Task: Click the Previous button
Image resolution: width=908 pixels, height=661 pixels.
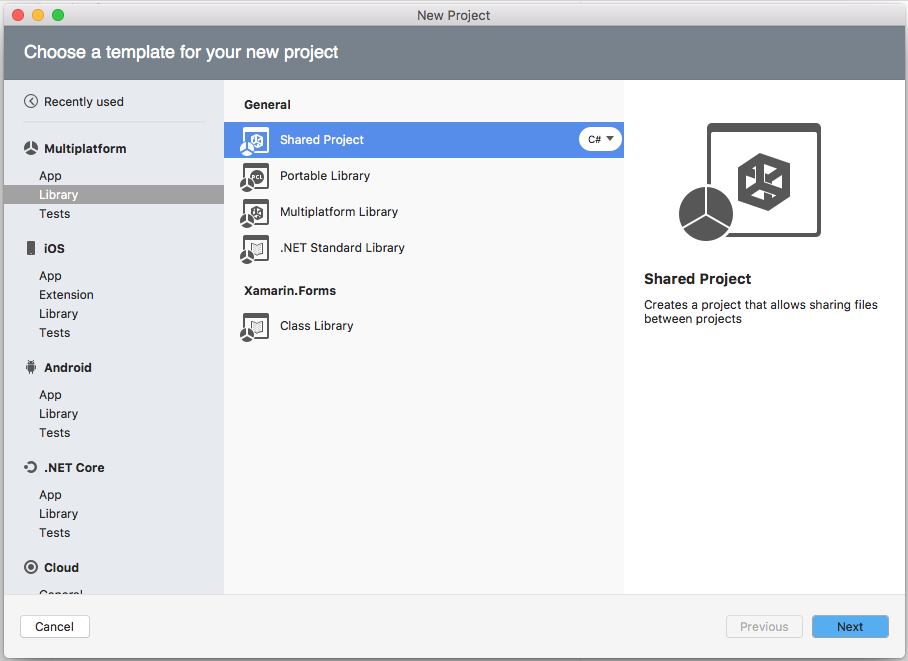Action: 764,626
